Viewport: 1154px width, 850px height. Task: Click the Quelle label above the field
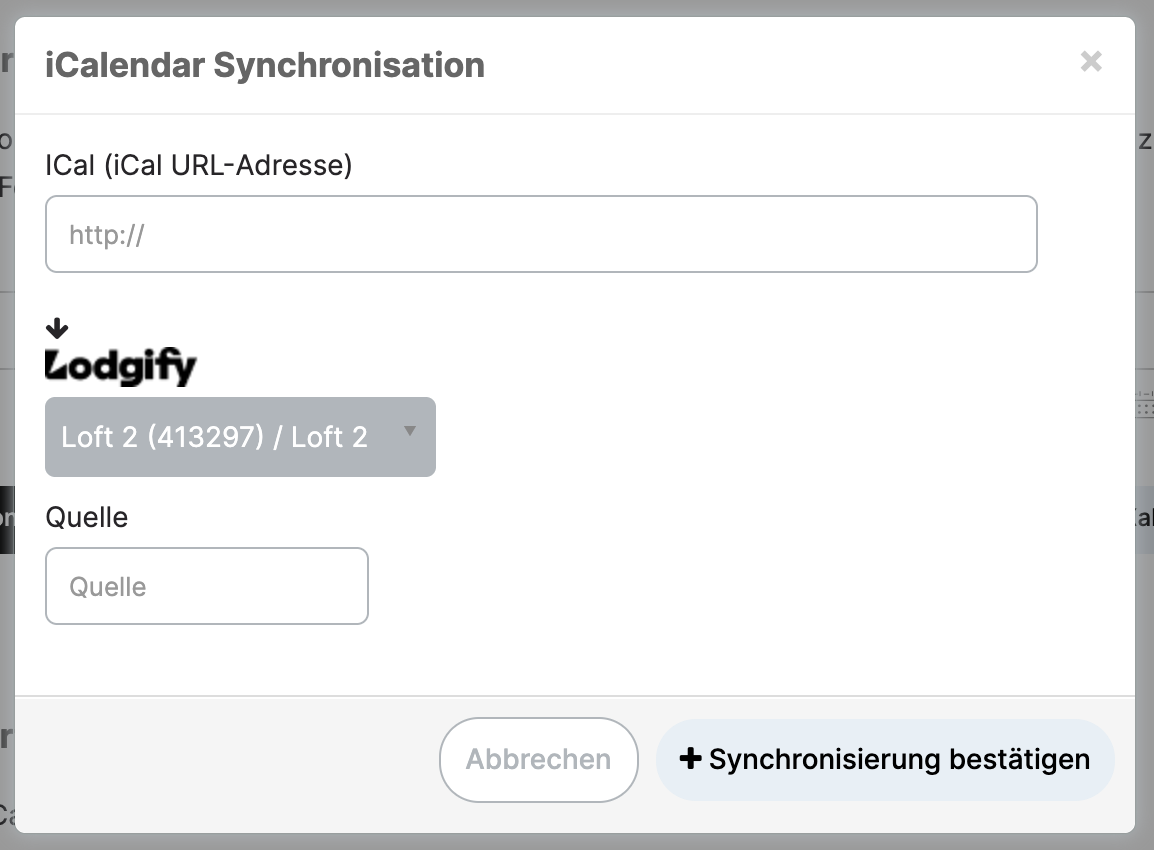(x=87, y=517)
